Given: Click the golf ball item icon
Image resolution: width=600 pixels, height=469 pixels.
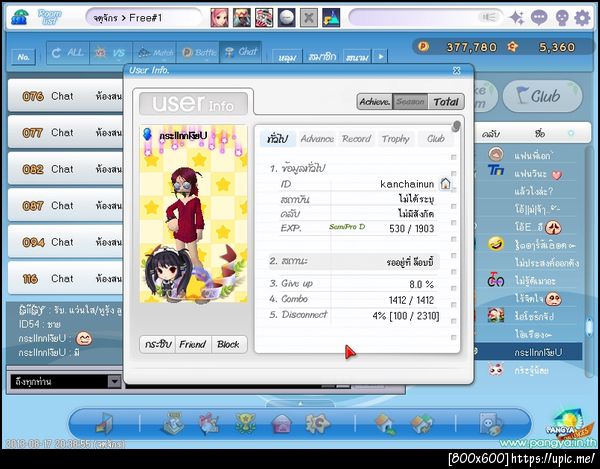Looking at the screenshot, I should (286, 18).
